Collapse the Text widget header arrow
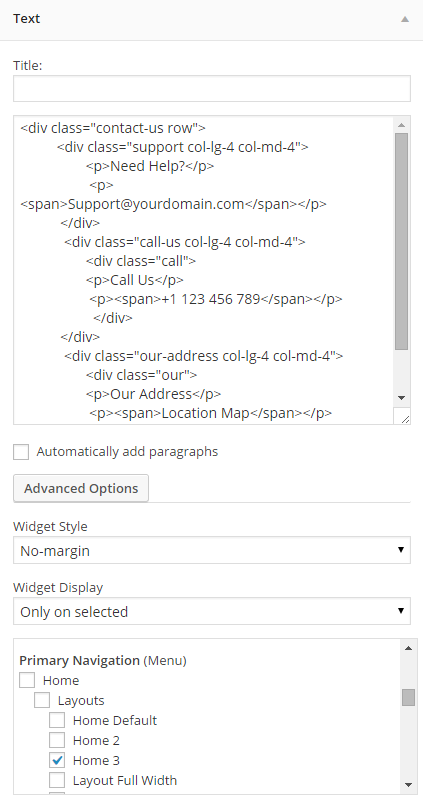The height and width of the screenshot is (798, 423). coord(405,19)
